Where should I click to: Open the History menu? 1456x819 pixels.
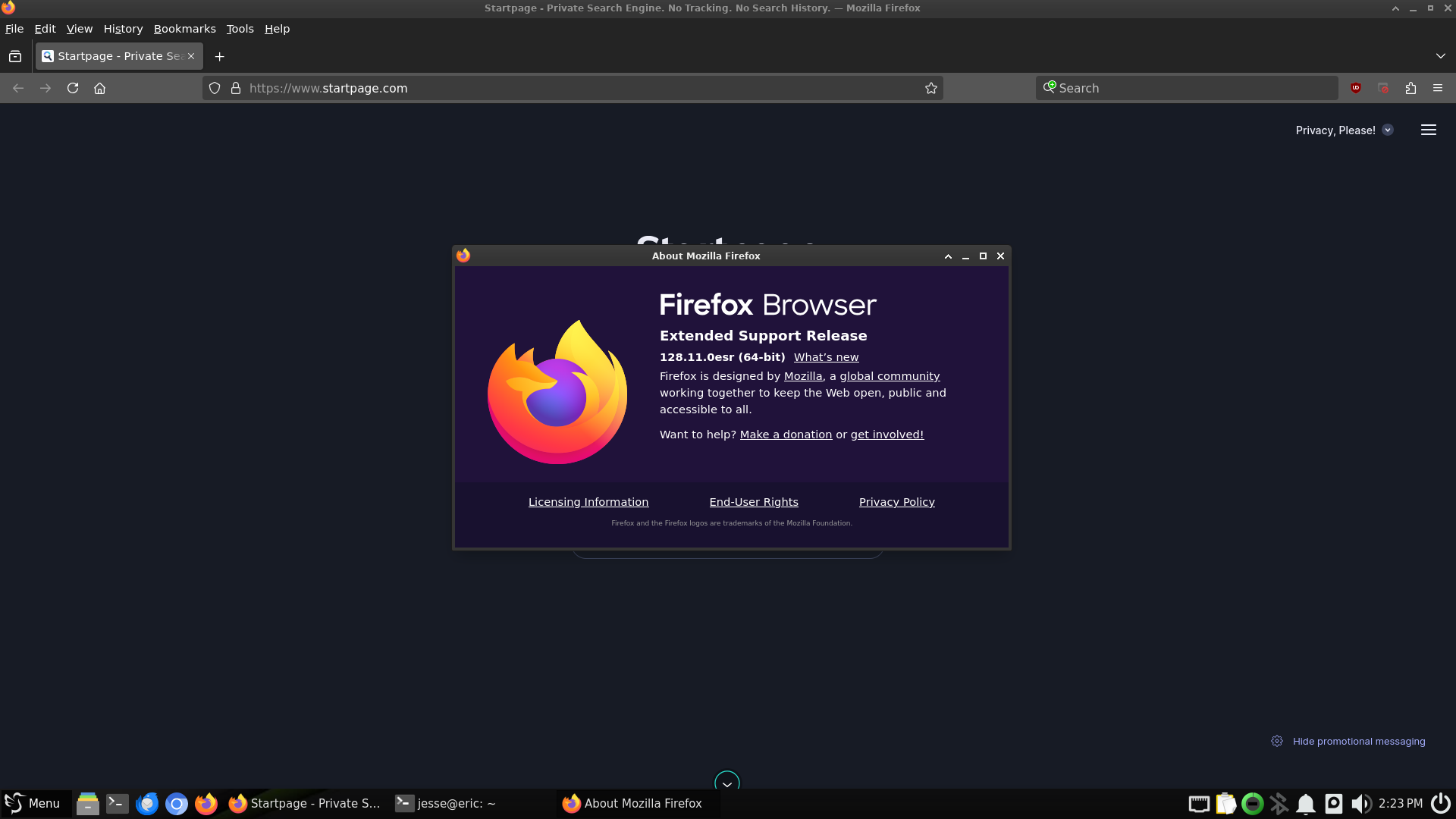click(123, 29)
